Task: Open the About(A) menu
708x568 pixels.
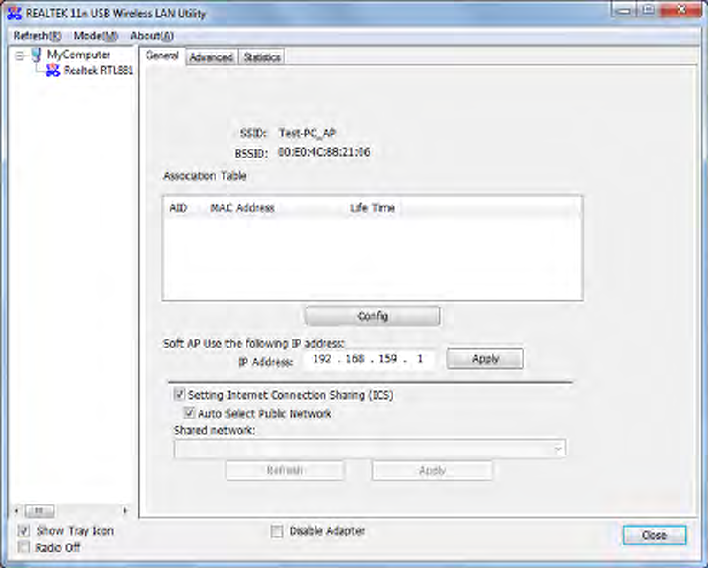Action: (152, 36)
